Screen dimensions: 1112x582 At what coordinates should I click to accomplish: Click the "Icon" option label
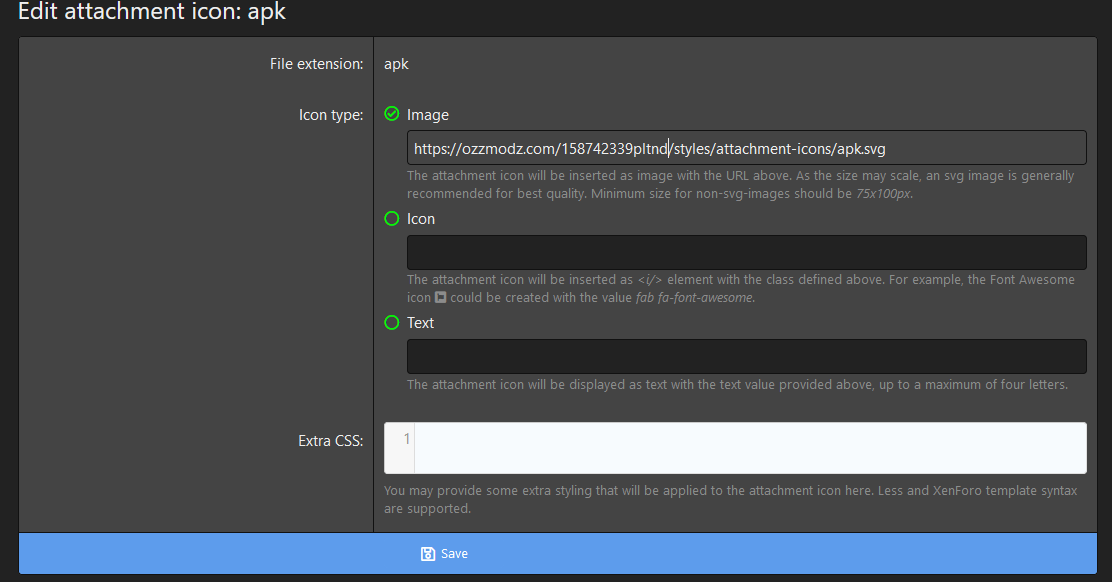421,219
